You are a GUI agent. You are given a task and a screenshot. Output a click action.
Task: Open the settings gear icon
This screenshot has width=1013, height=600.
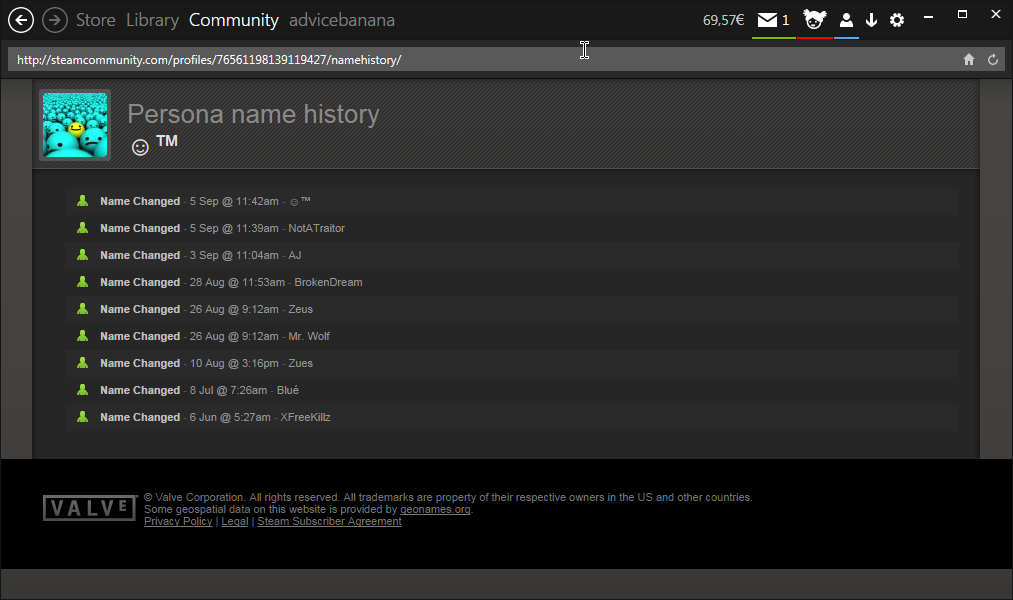(x=897, y=20)
